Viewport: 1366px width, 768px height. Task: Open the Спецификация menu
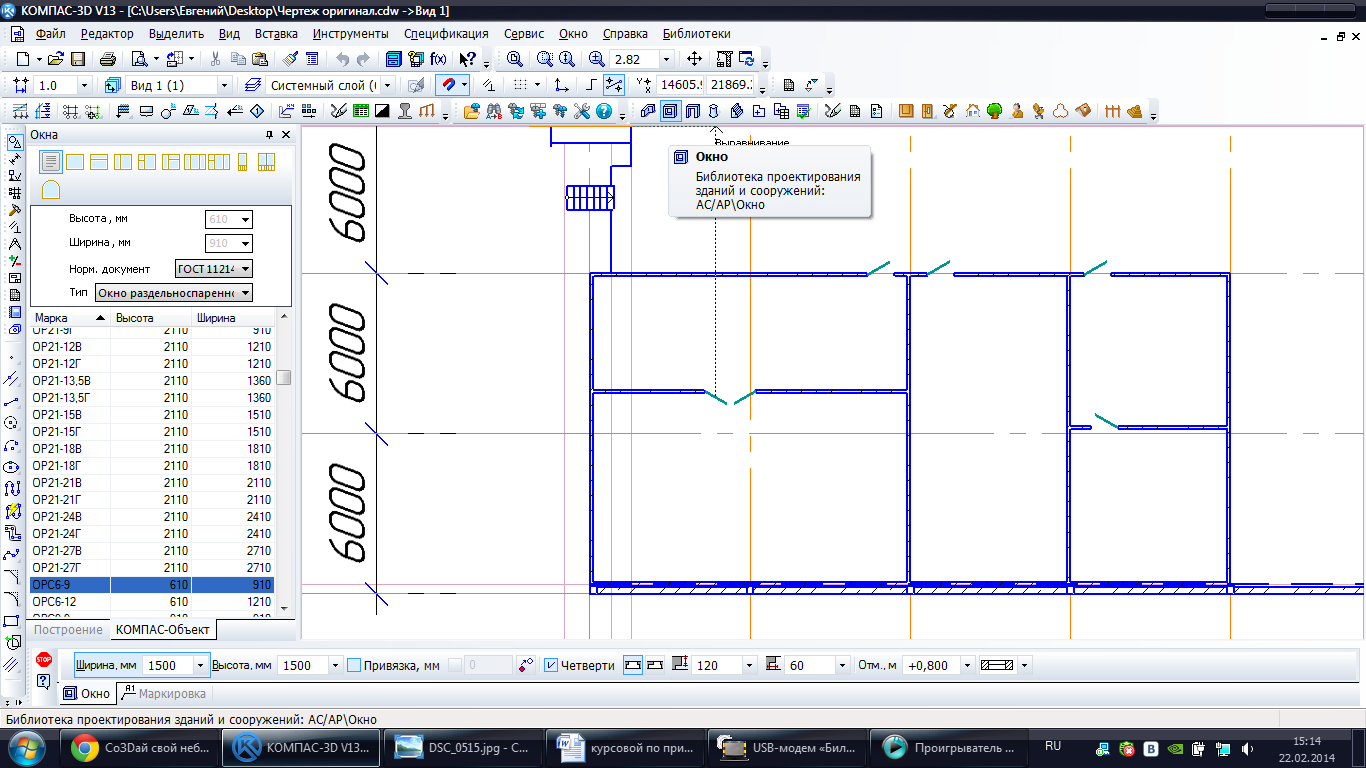[x=446, y=33]
